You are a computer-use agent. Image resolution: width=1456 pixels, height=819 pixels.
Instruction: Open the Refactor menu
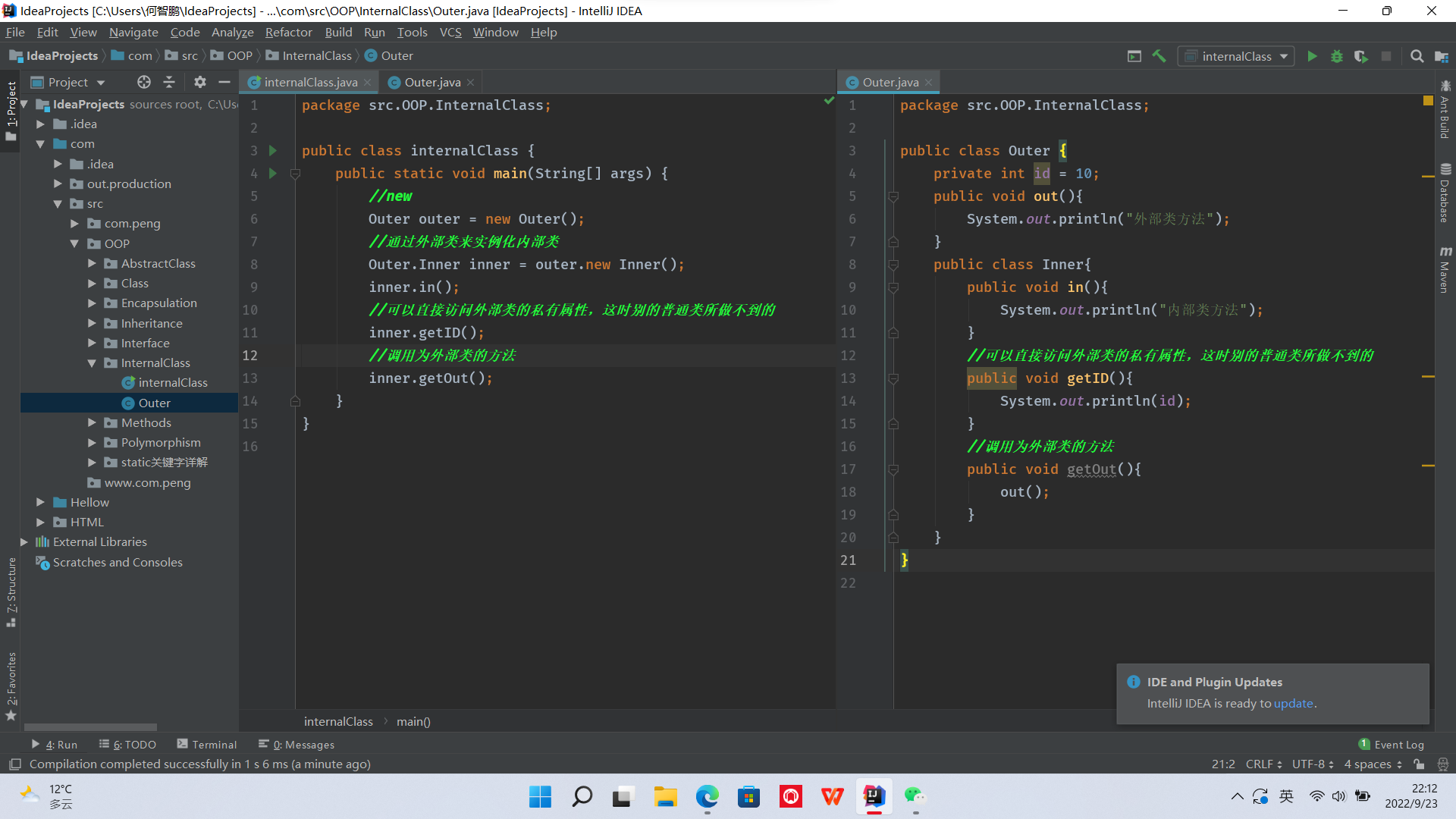coord(288,32)
